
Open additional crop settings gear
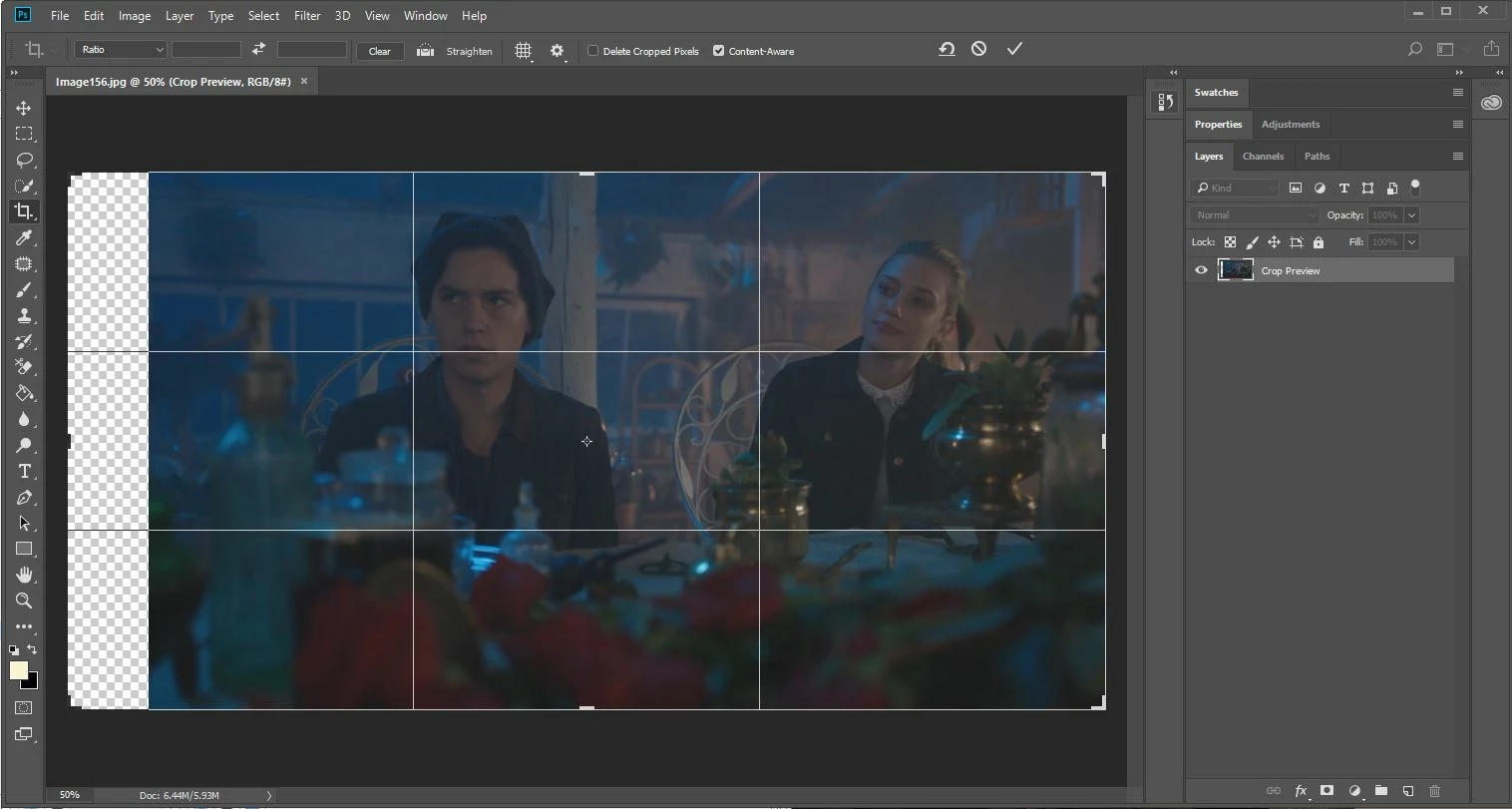(557, 51)
